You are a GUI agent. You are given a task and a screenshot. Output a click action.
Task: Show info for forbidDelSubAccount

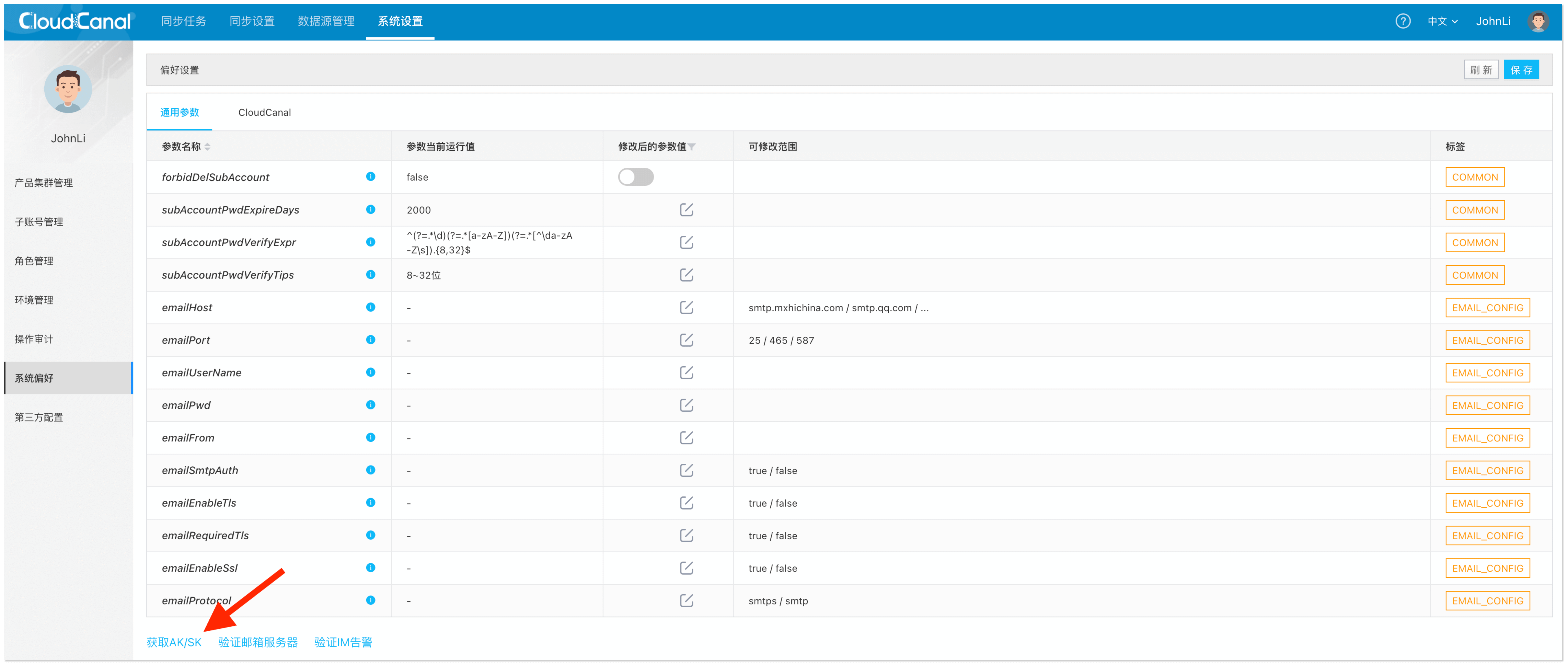371,176
